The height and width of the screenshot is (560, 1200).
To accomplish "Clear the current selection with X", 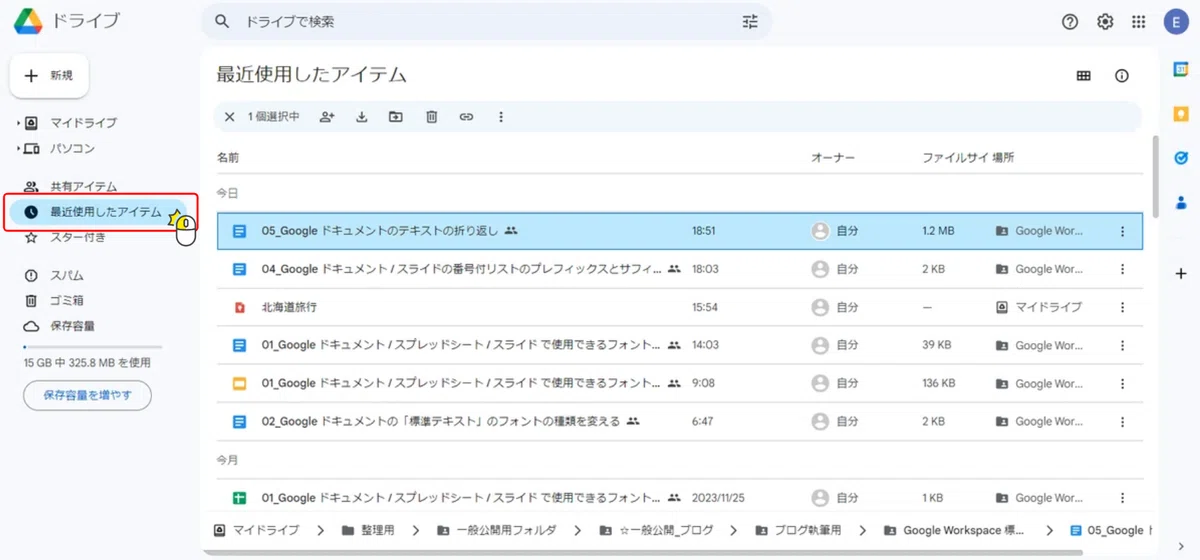I will click(x=229, y=117).
